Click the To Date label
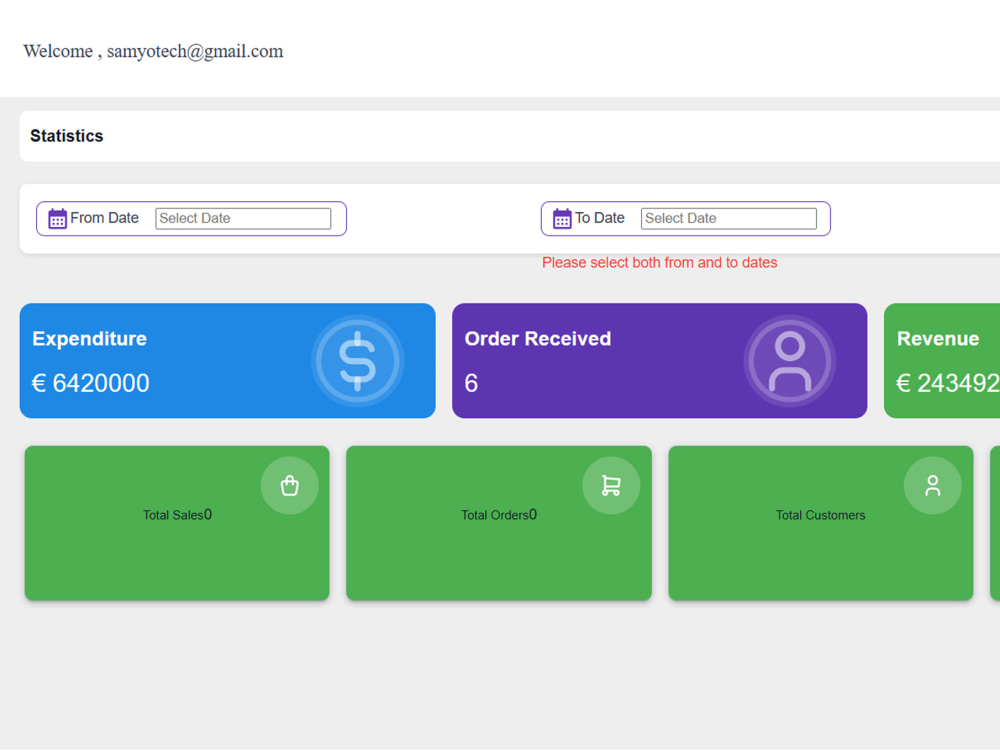This screenshot has width=1000, height=750. (x=599, y=218)
